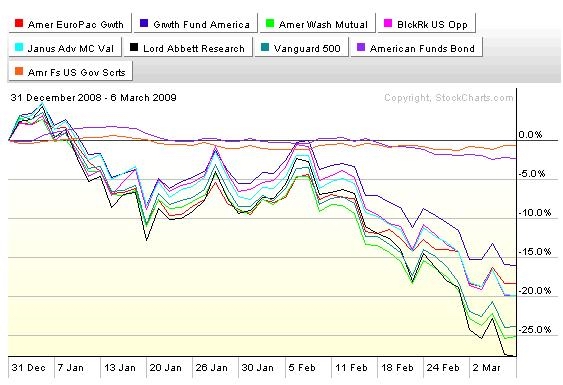Click the 30 Jan date axis label
Image resolution: width=563 pixels, height=385 pixels.
[x=257, y=368]
